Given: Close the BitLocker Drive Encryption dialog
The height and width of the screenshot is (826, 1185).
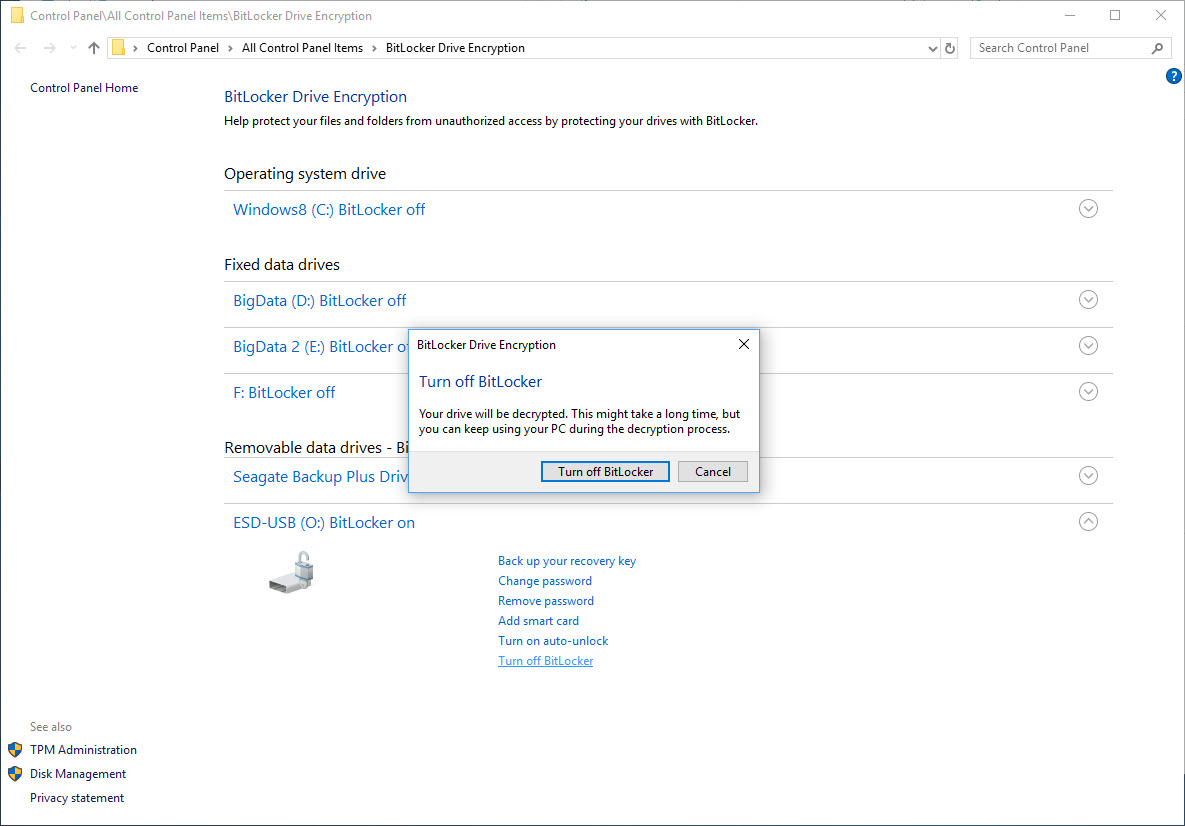Looking at the screenshot, I should 744,345.
